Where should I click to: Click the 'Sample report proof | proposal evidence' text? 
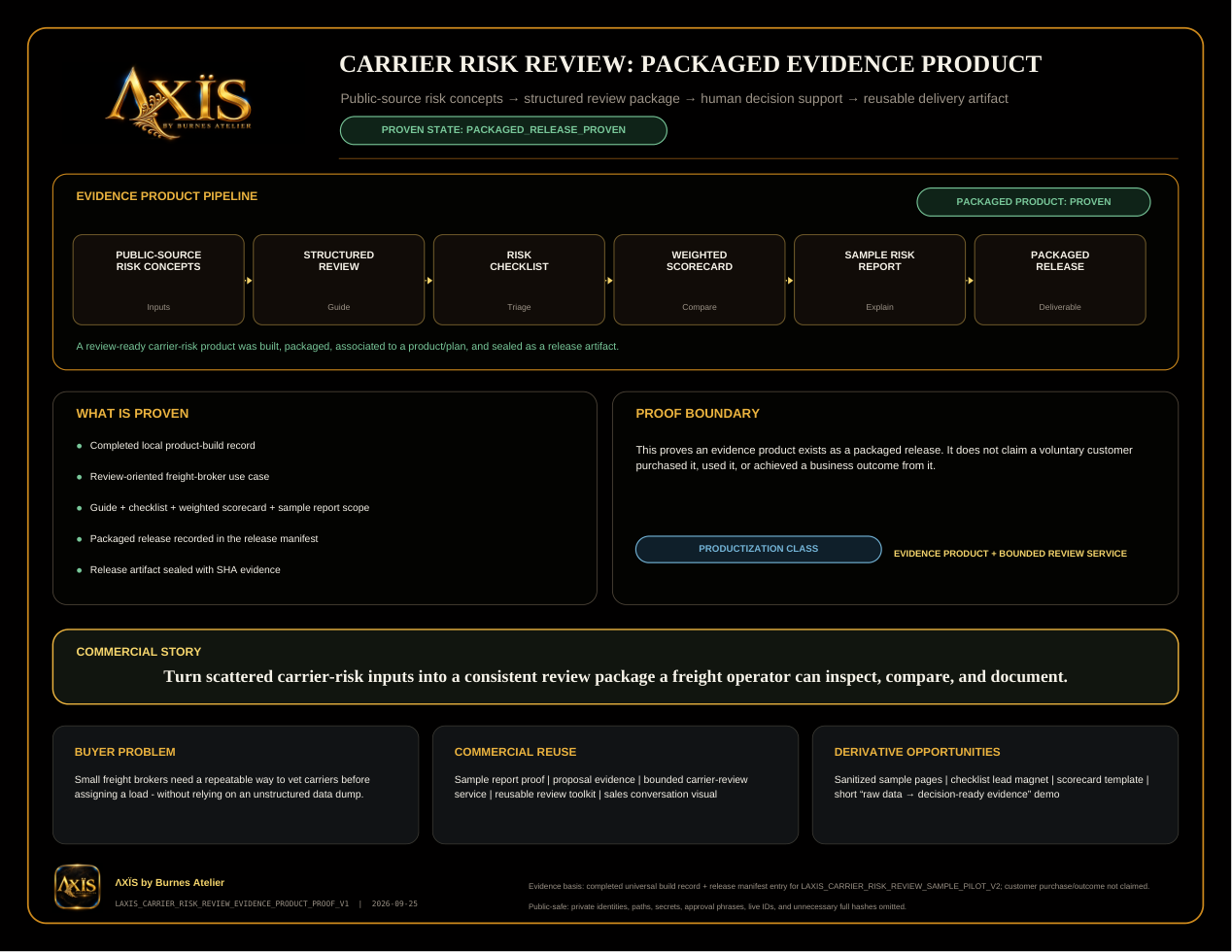pyautogui.click(x=601, y=787)
